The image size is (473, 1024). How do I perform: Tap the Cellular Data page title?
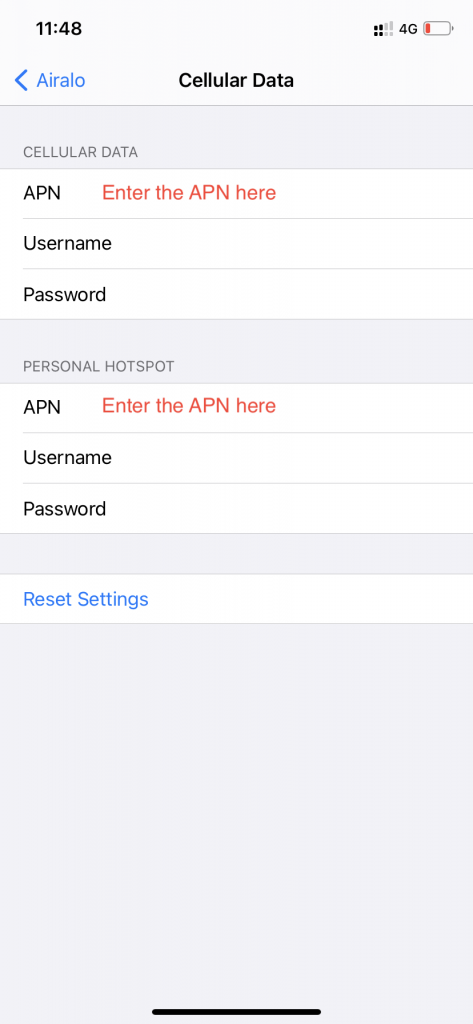[x=236, y=81]
